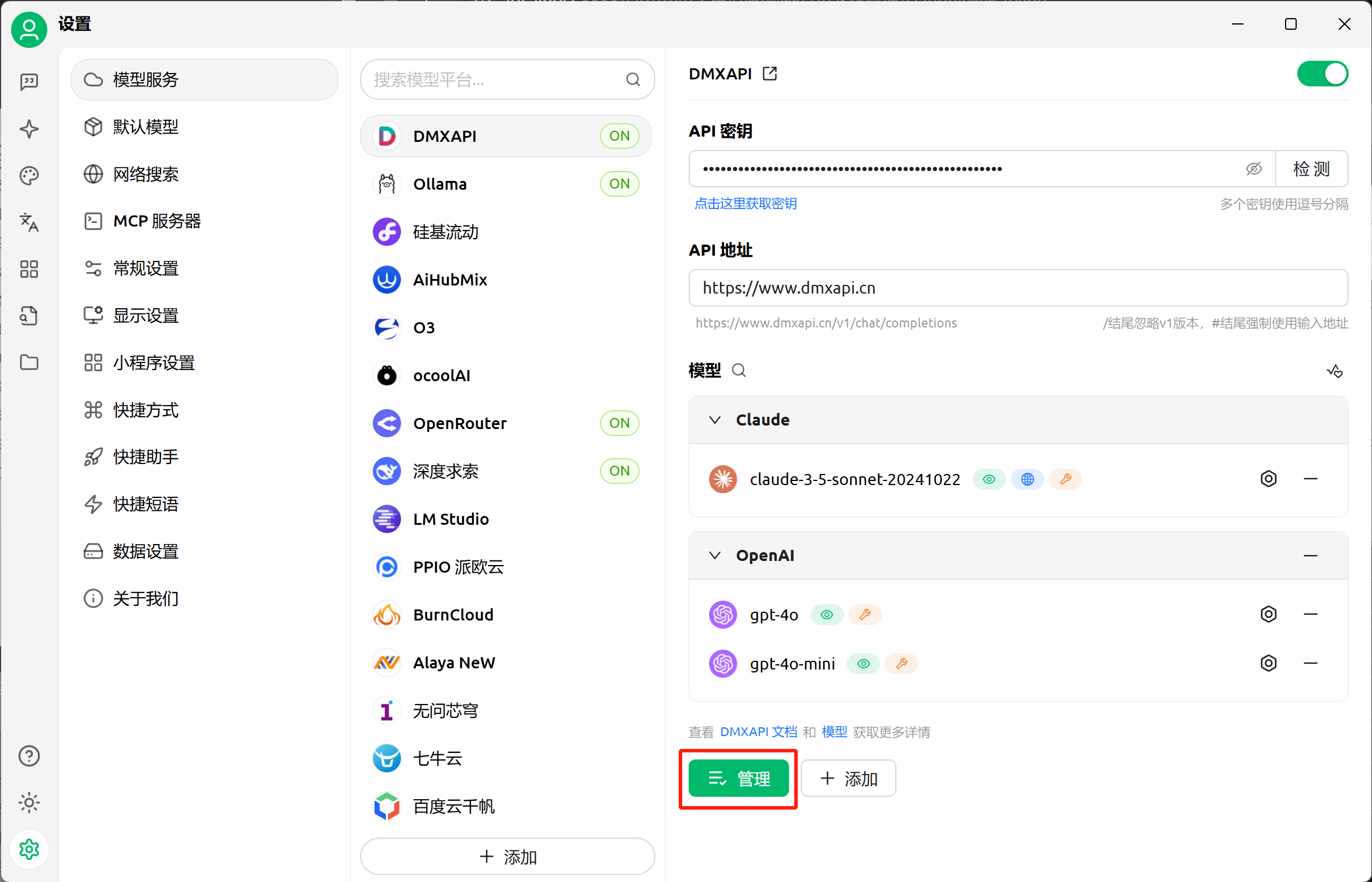Click the vision eye tag on gpt-4o-mini

tap(864, 664)
